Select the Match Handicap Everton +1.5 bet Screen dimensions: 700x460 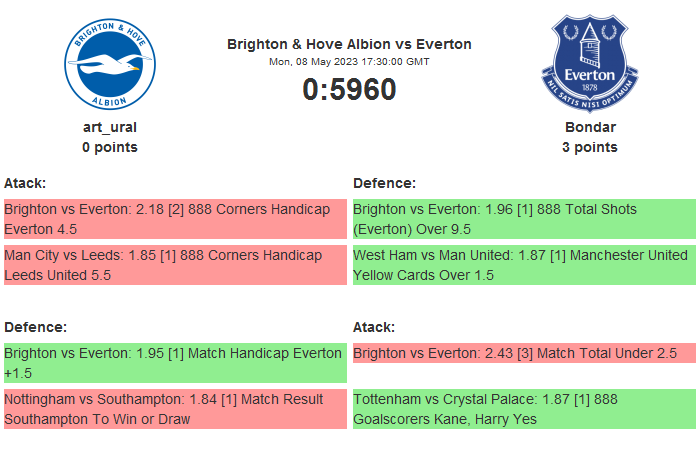pos(175,363)
